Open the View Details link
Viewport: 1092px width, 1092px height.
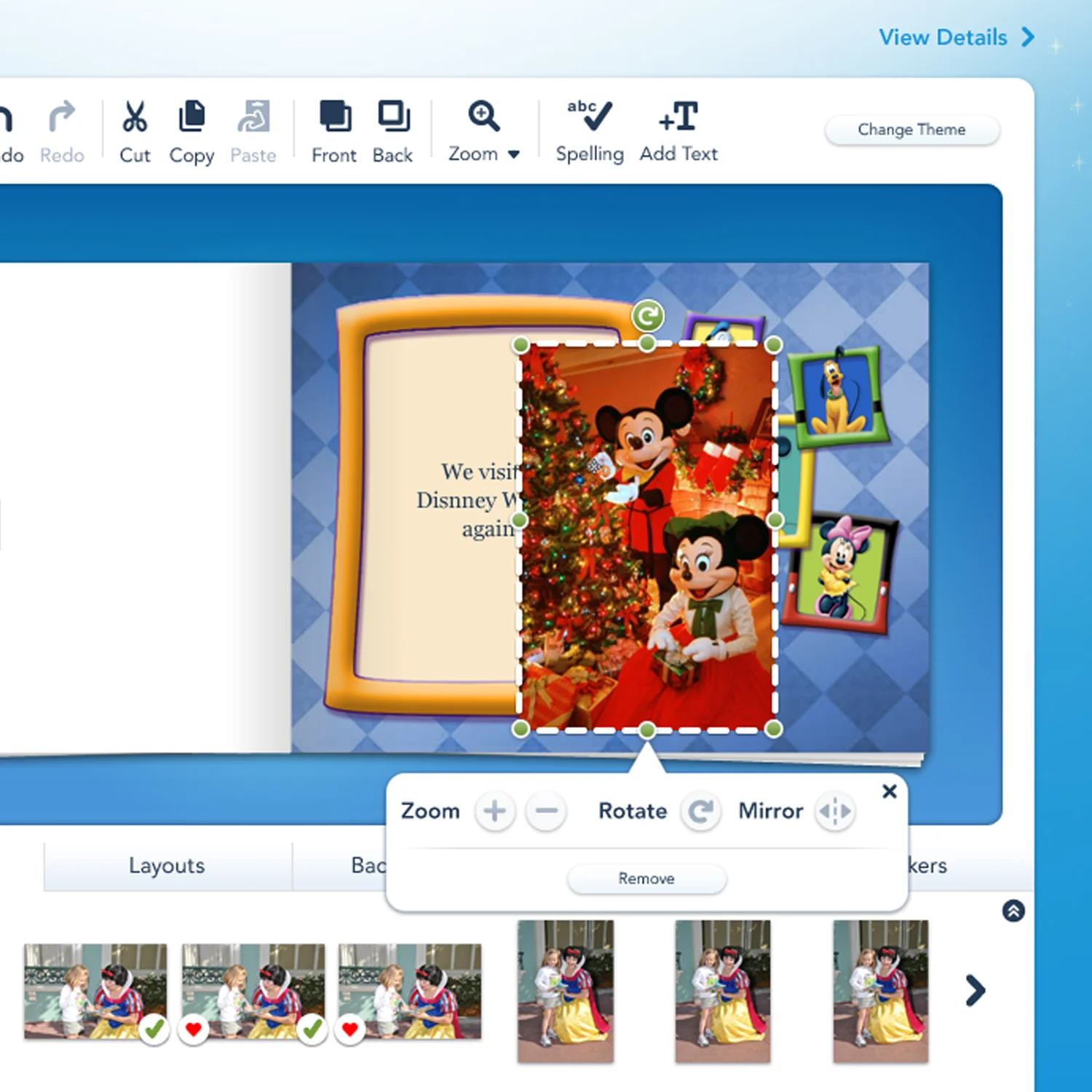click(956, 37)
